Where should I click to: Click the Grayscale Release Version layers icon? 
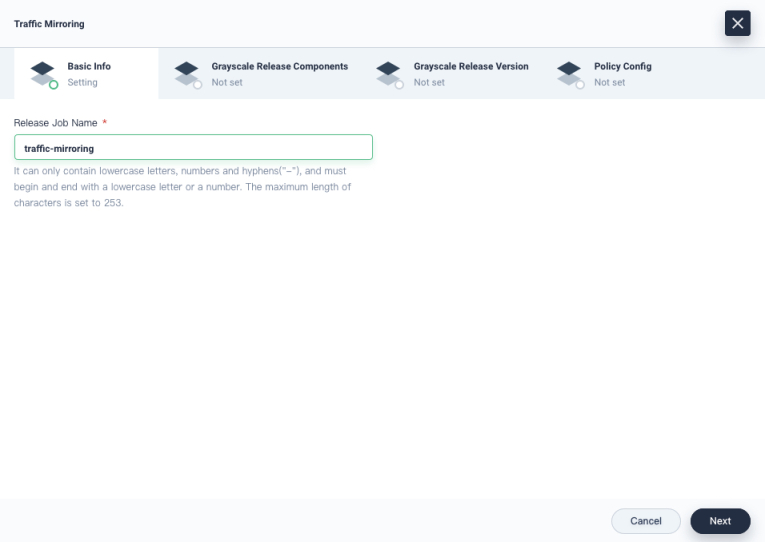pyautogui.click(x=389, y=72)
